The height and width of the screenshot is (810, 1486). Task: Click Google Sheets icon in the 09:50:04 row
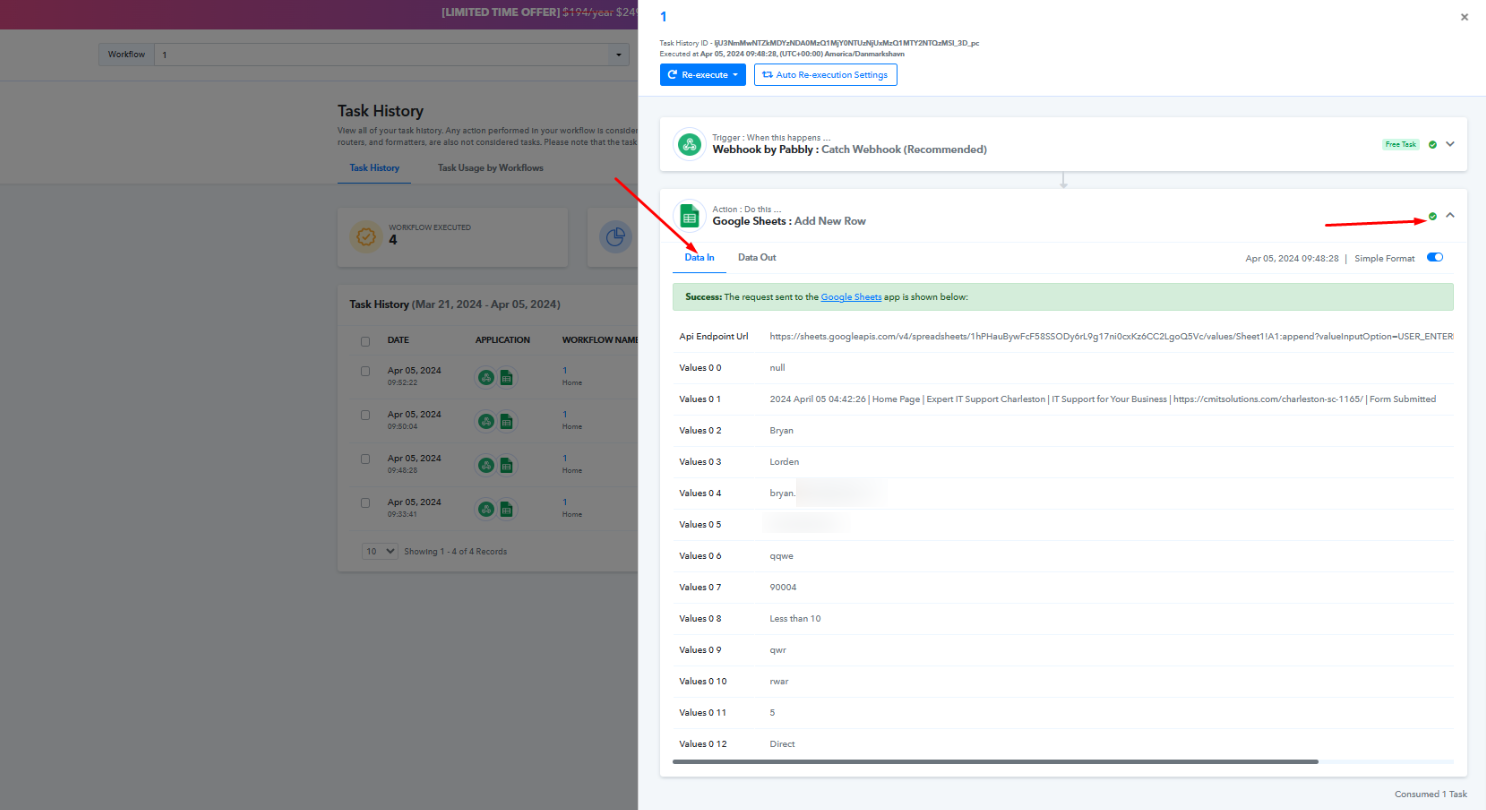click(507, 421)
